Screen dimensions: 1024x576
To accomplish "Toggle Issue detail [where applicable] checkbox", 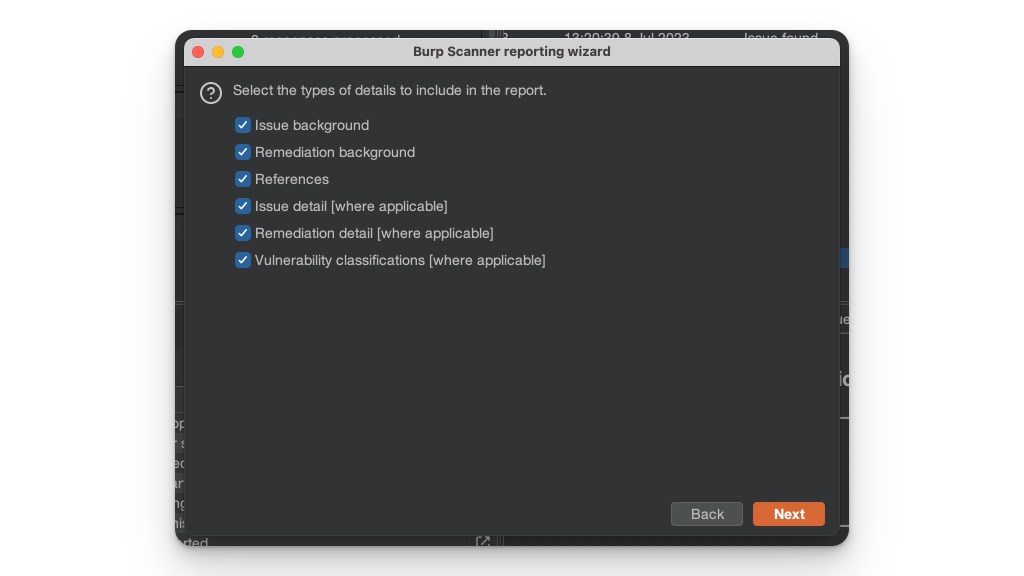I will (x=242, y=206).
